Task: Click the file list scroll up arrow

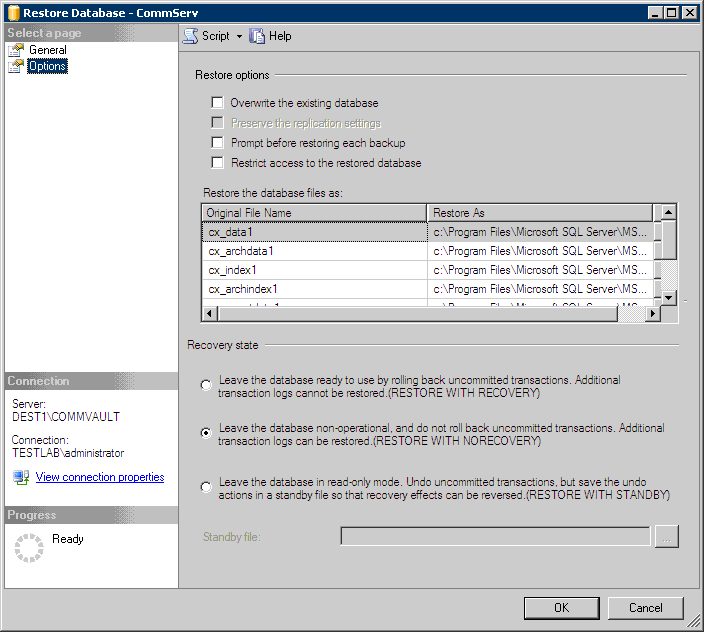Action: click(669, 211)
